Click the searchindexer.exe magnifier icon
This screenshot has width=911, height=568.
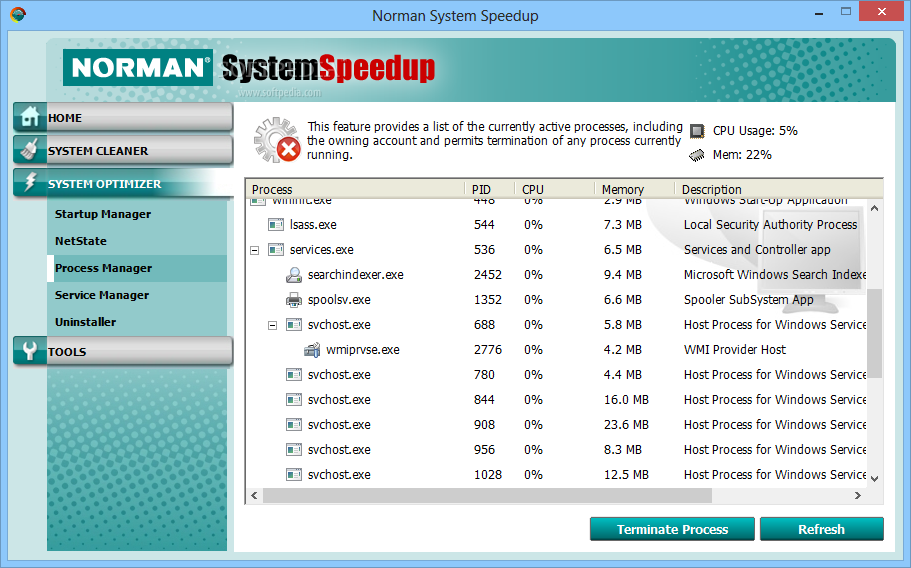[x=294, y=275]
